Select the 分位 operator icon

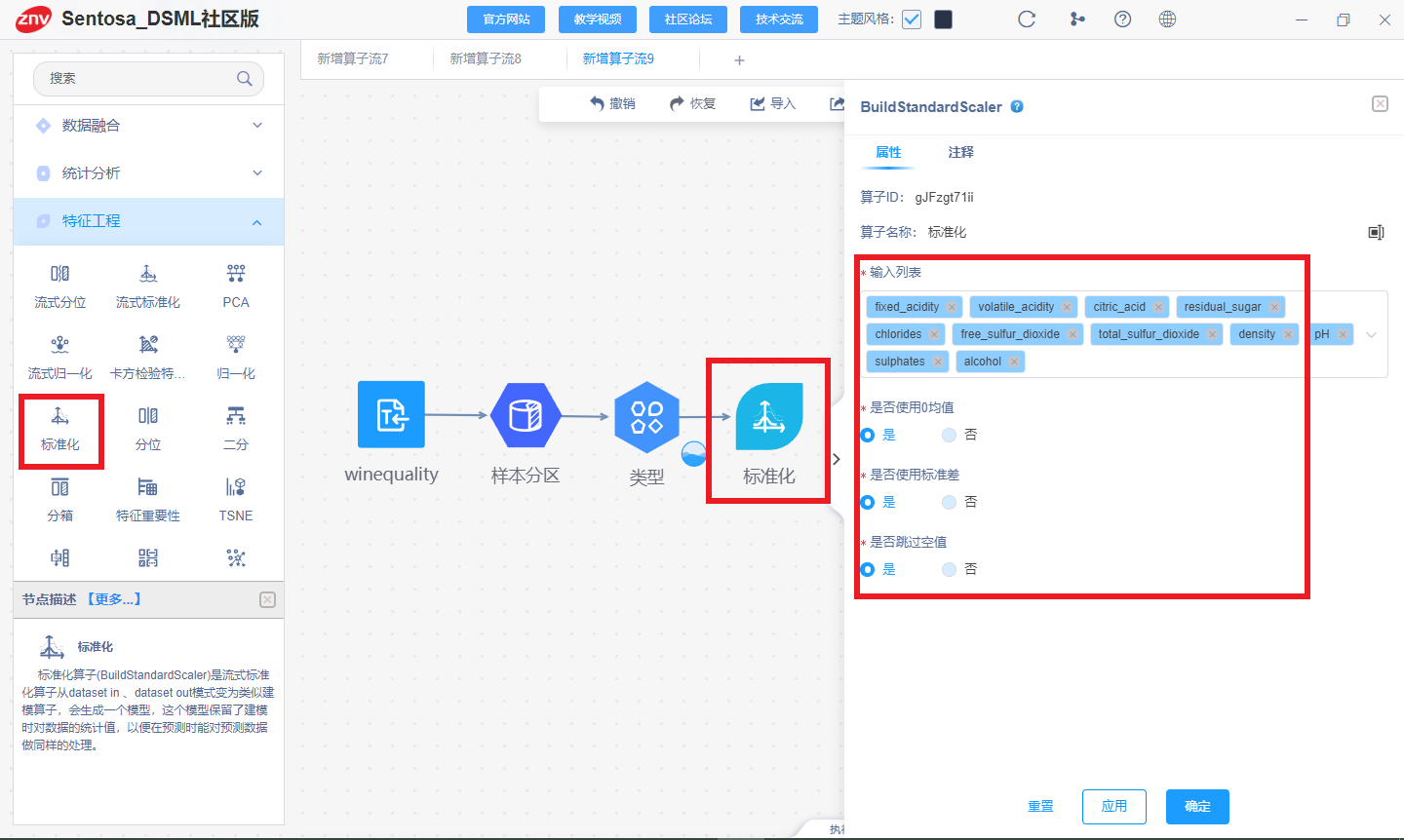click(147, 416)
